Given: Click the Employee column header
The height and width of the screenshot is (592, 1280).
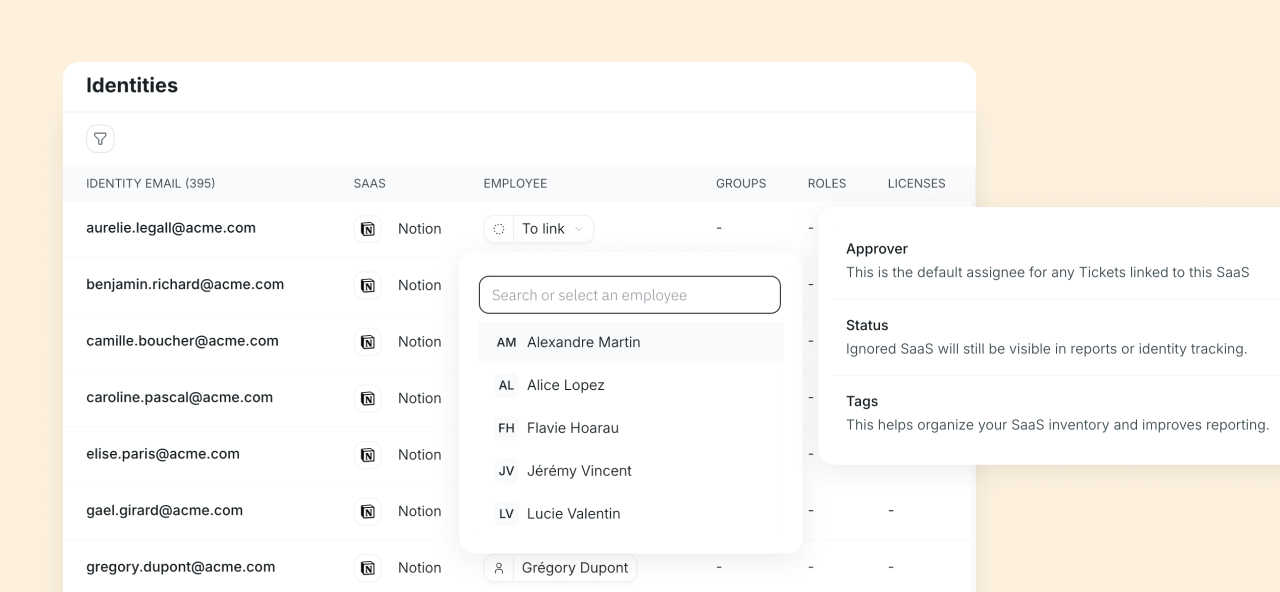Looking at the screenshot, I should point(515,184).
